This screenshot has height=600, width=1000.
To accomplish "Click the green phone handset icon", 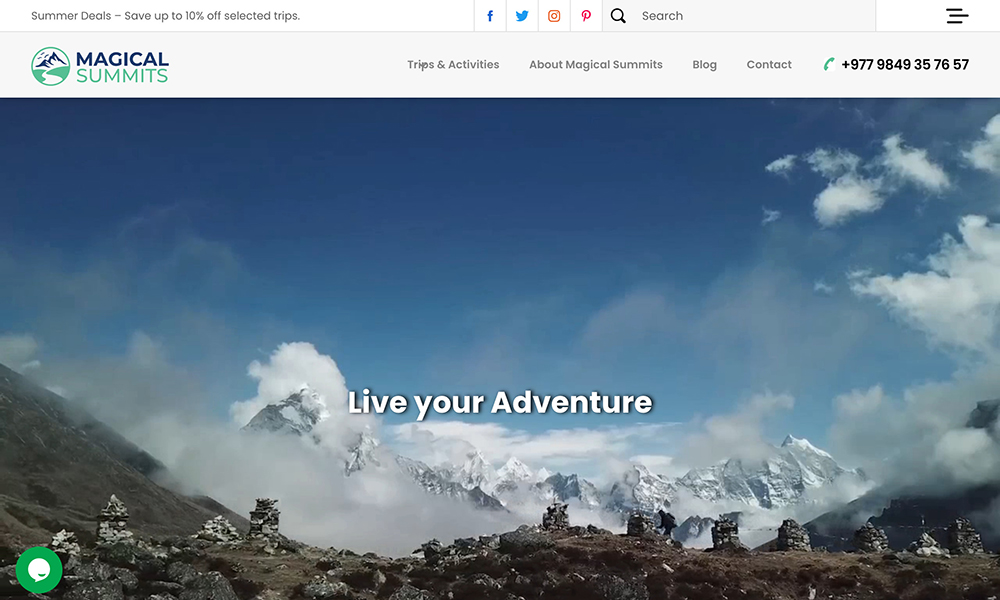I will click(829, 65).
